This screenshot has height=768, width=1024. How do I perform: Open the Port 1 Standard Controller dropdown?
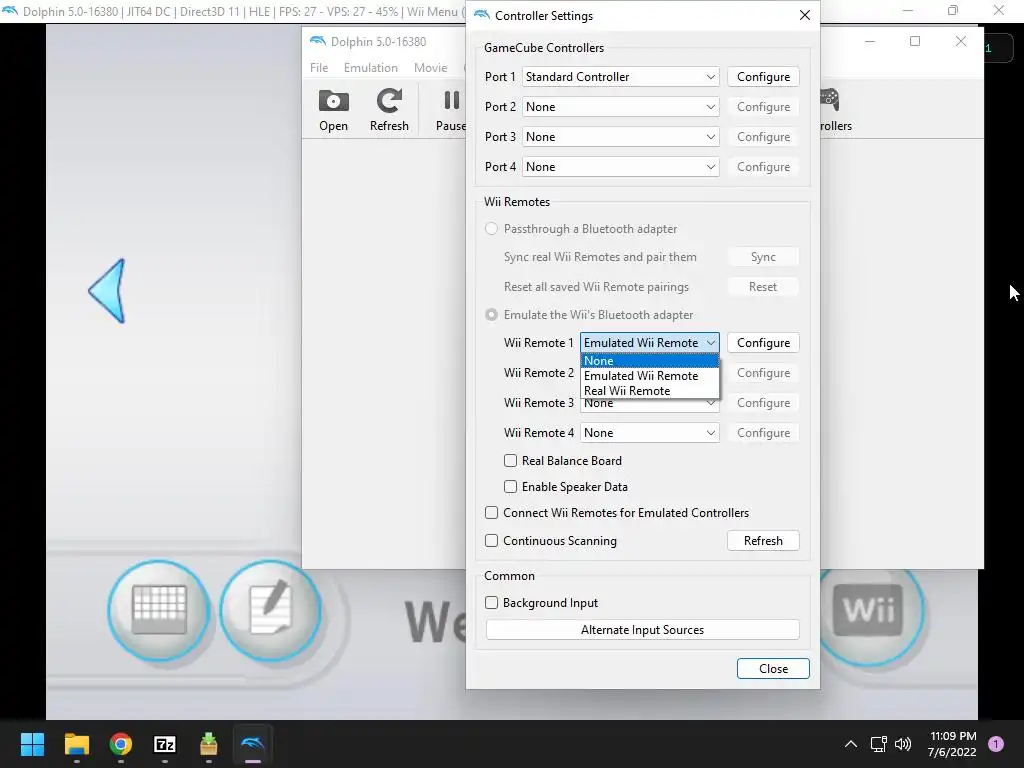pos(620,77)
